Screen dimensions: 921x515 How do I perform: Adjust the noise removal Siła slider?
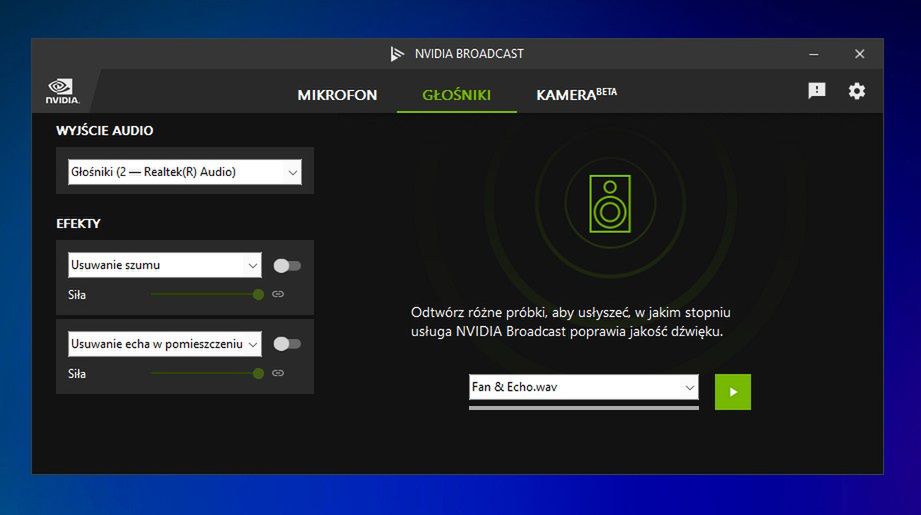[207, 294]
